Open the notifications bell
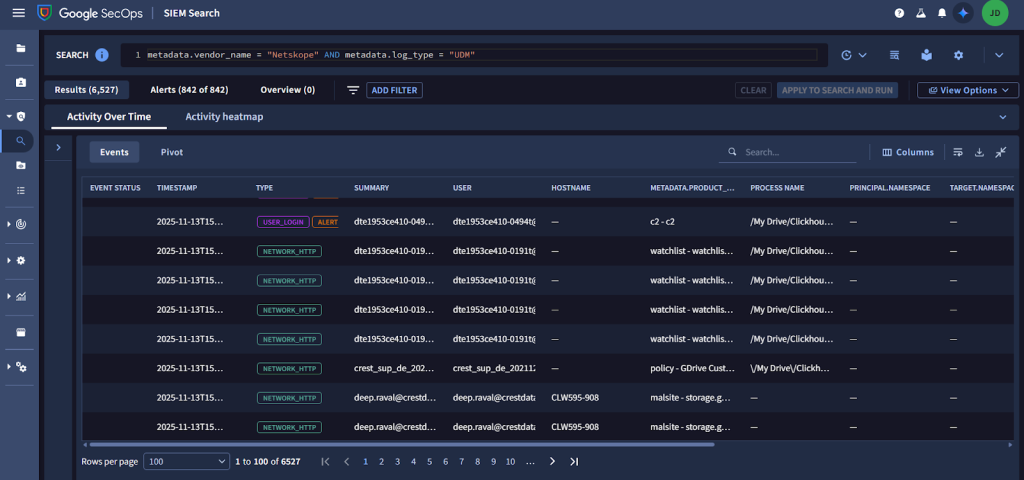The height and width of the screenshot is (480, 1024). pos(942,13)
